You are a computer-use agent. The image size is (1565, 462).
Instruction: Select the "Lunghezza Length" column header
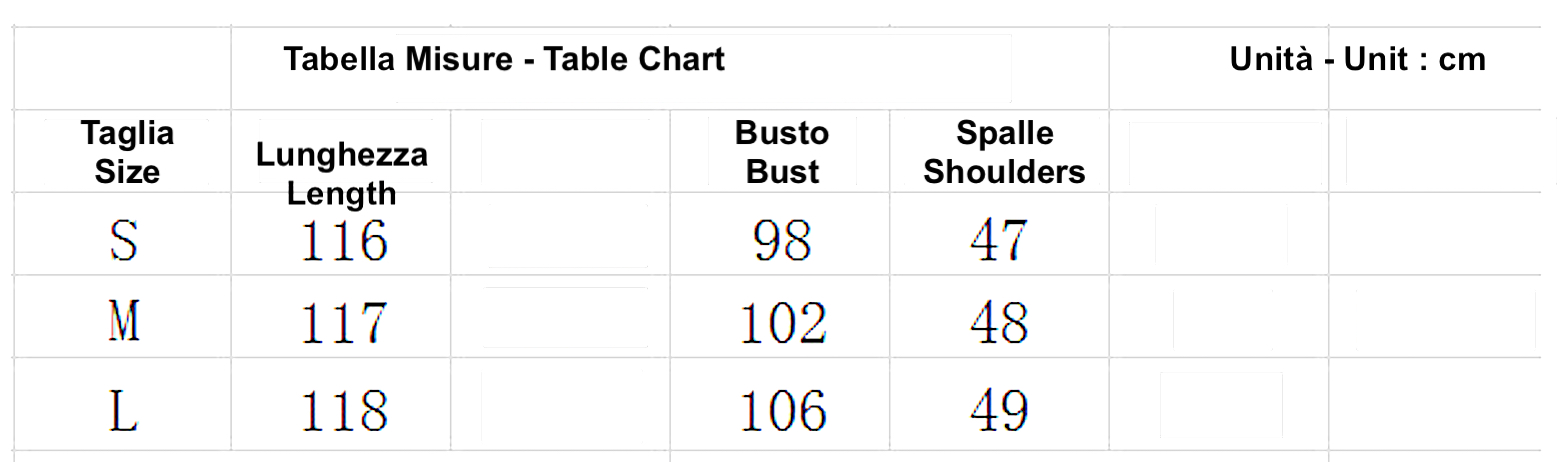point(342,173)
